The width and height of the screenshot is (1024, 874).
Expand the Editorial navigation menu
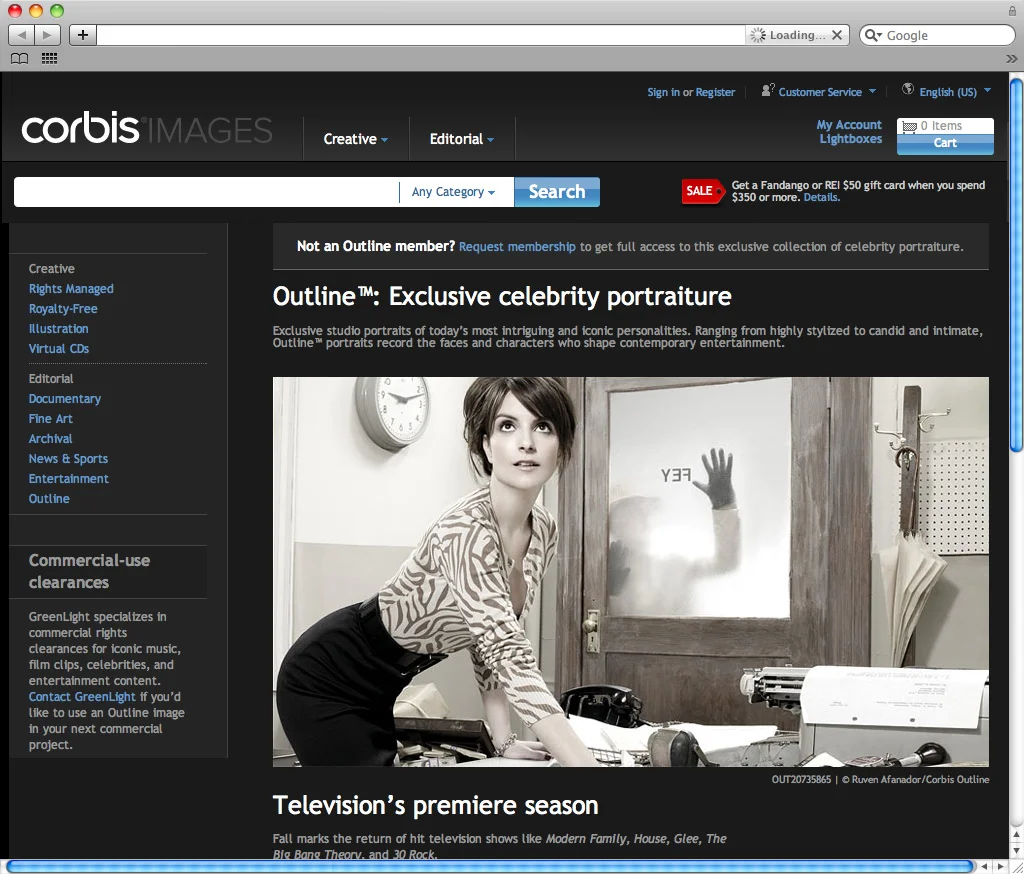click(462, 139)
